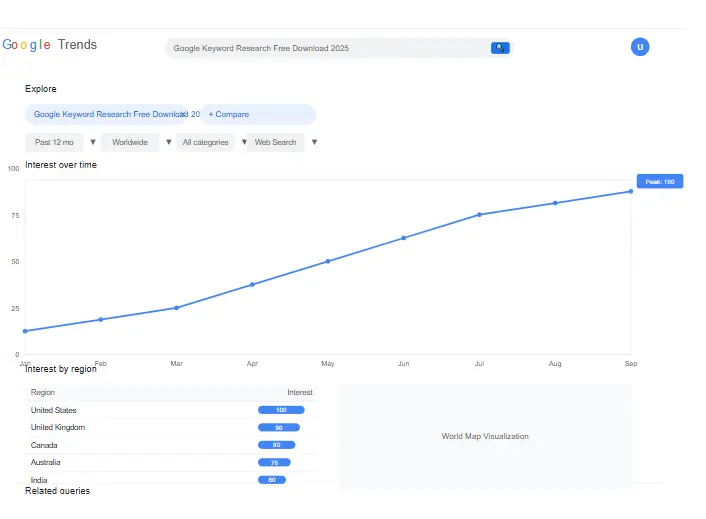Click the World Map Visualization panel
This screenshot has height=519, width=706.
pos(485,436)
